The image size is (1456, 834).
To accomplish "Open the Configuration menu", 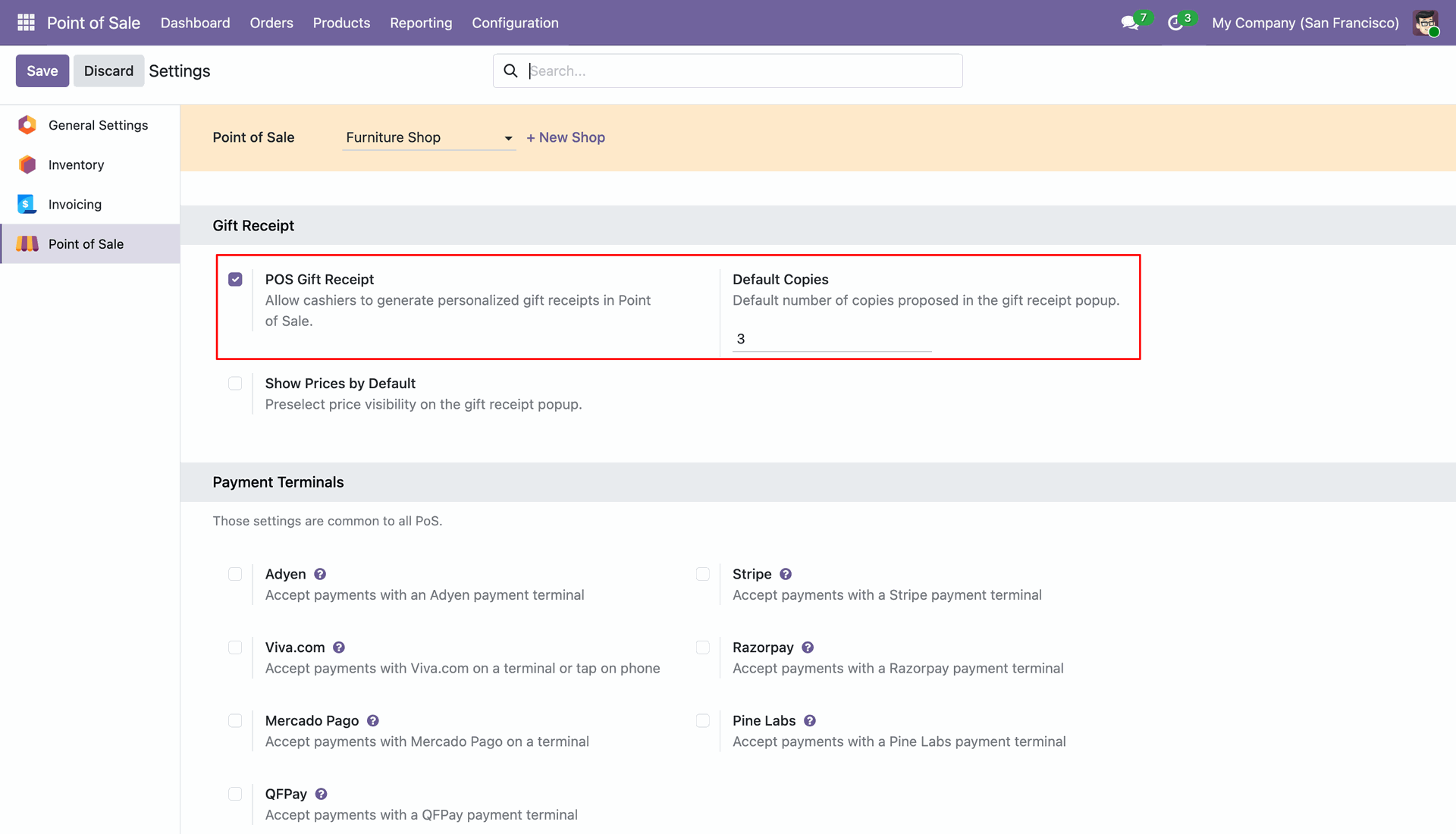I will point(515,23).
